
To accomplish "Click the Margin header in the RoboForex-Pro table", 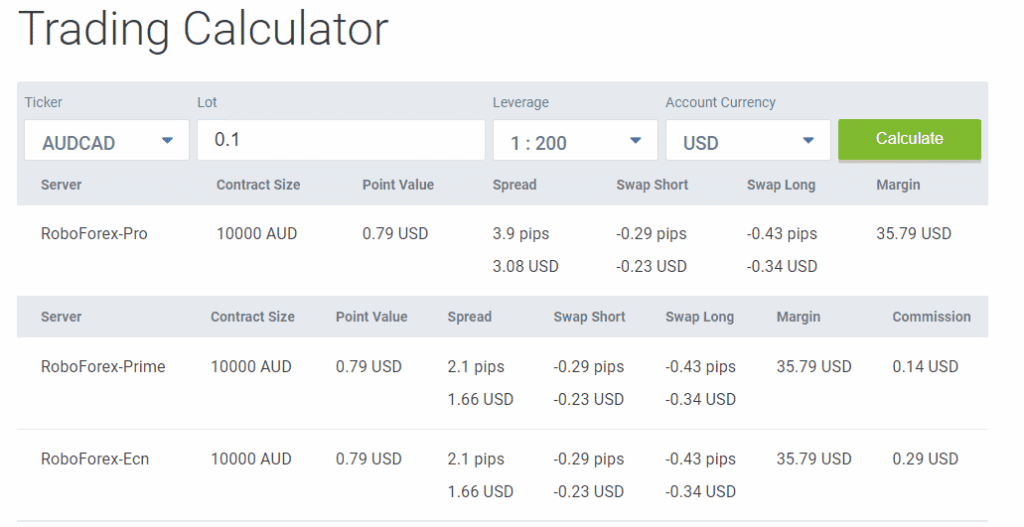I will (x=897, y=185).
